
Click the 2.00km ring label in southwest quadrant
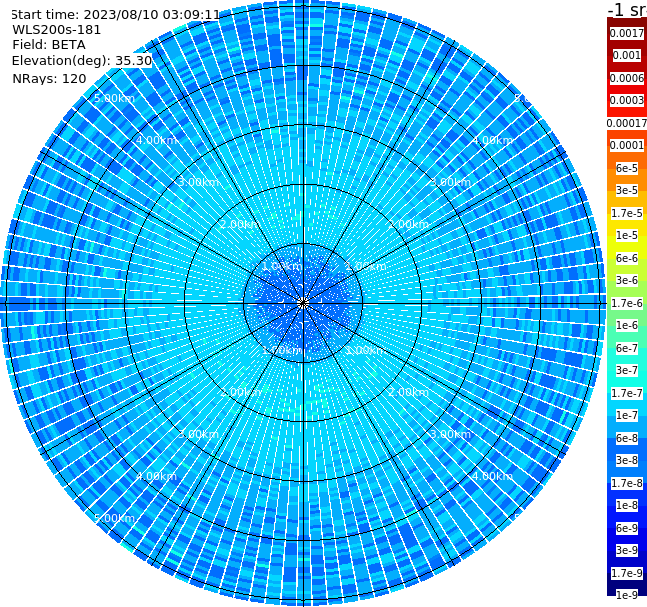241,392
